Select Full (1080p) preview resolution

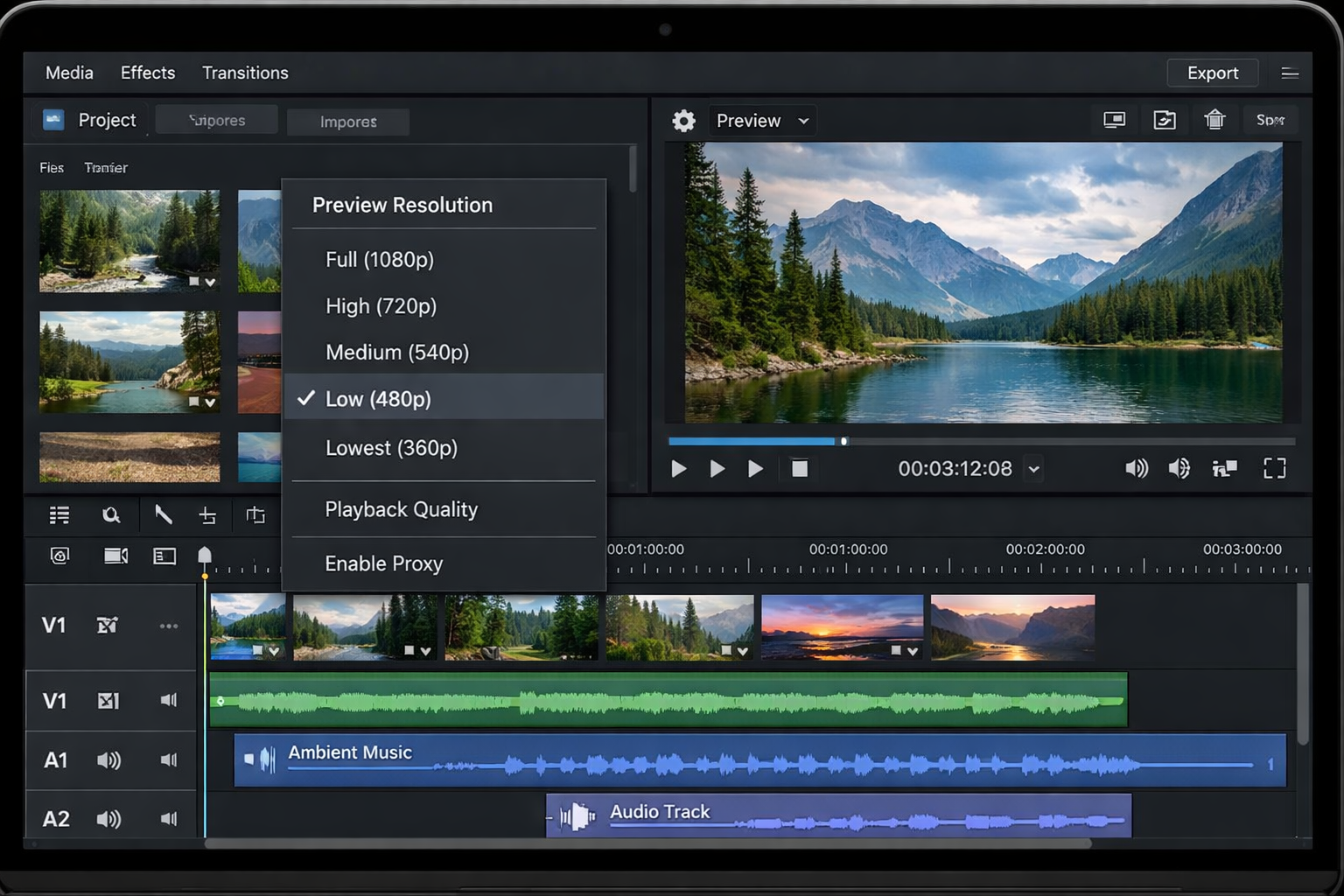point(380,260)
